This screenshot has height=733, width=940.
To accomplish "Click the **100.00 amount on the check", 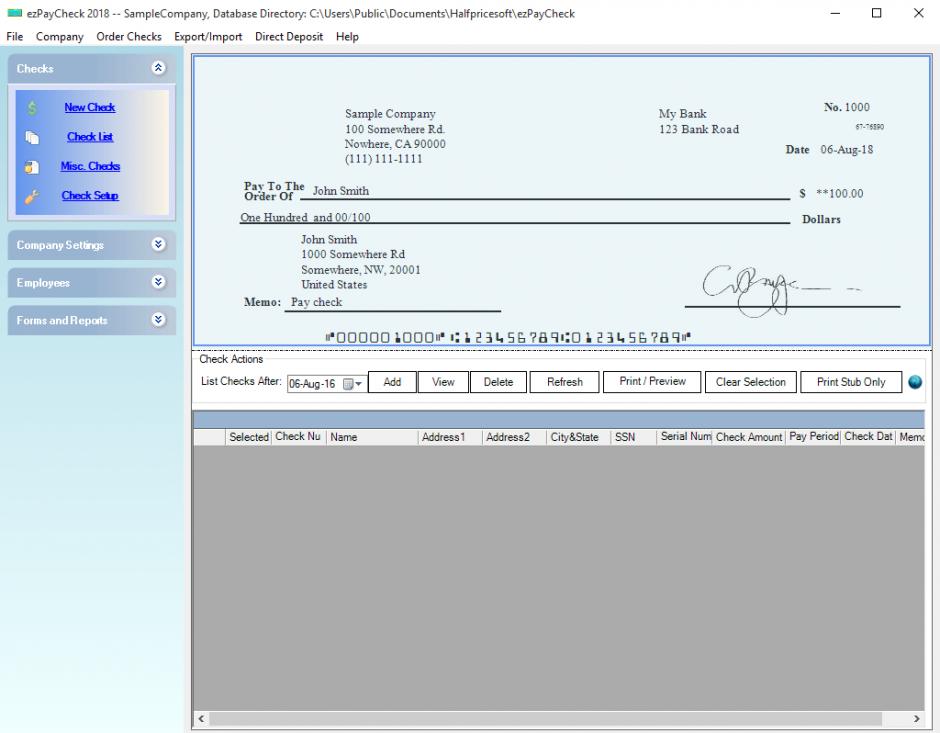I will pyautogui.click(x=840, y=194).
